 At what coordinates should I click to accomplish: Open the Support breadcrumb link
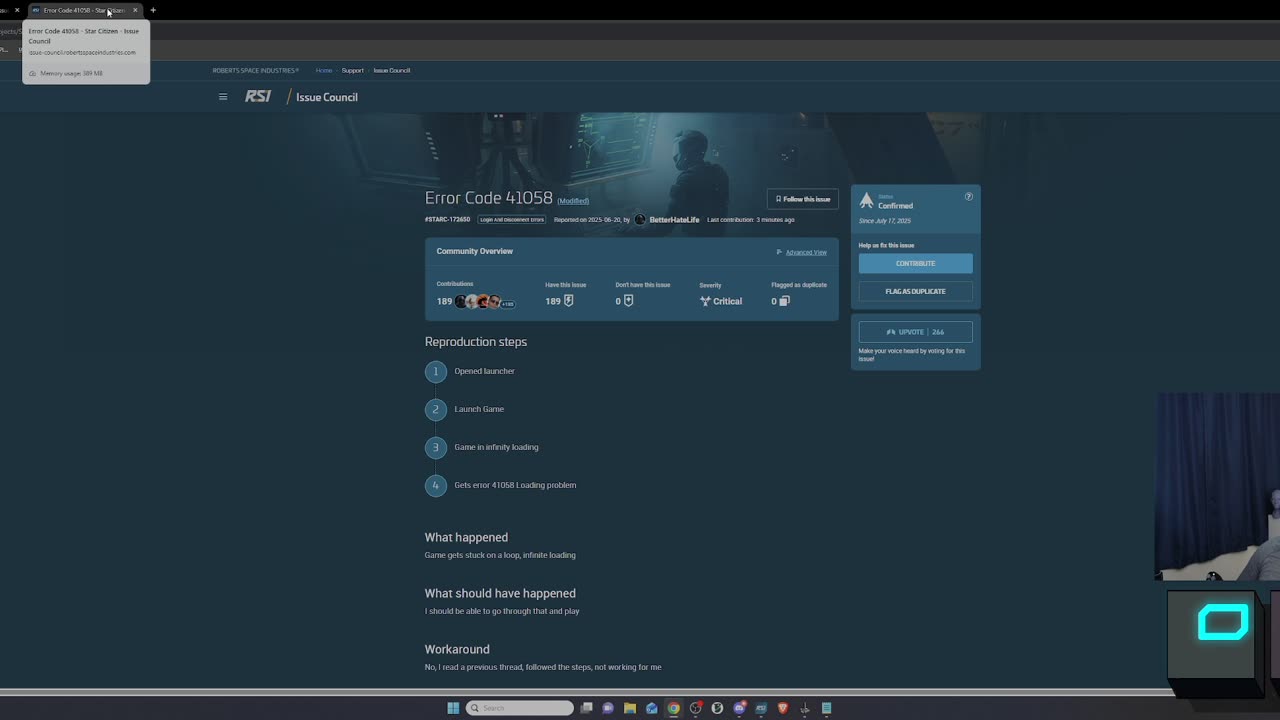coord(352,70)
